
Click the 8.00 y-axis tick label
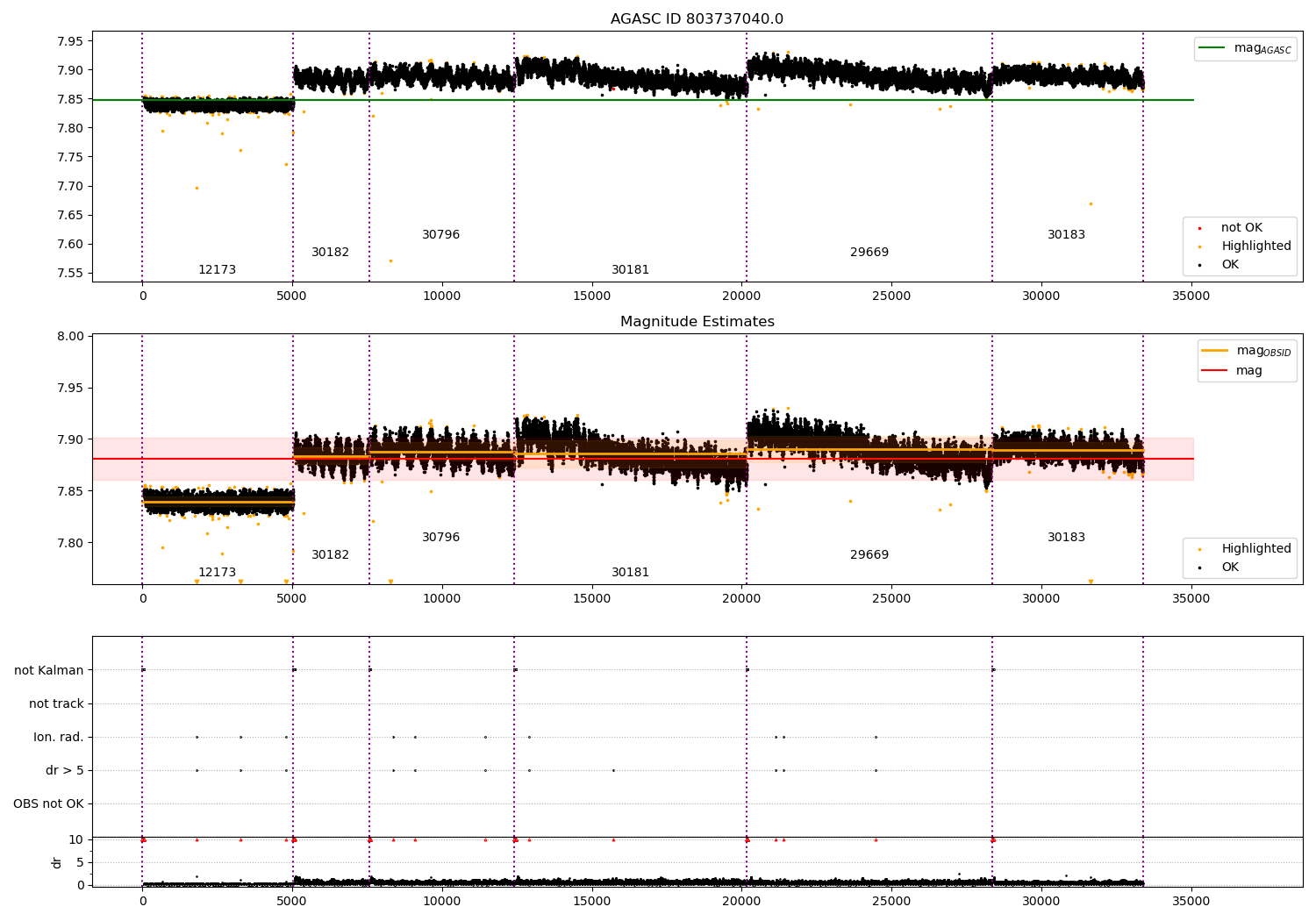[x=70, y=337]
